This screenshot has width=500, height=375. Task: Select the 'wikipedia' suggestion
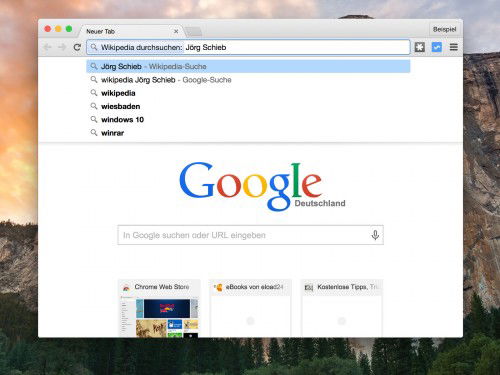click(x=248, y=93)
